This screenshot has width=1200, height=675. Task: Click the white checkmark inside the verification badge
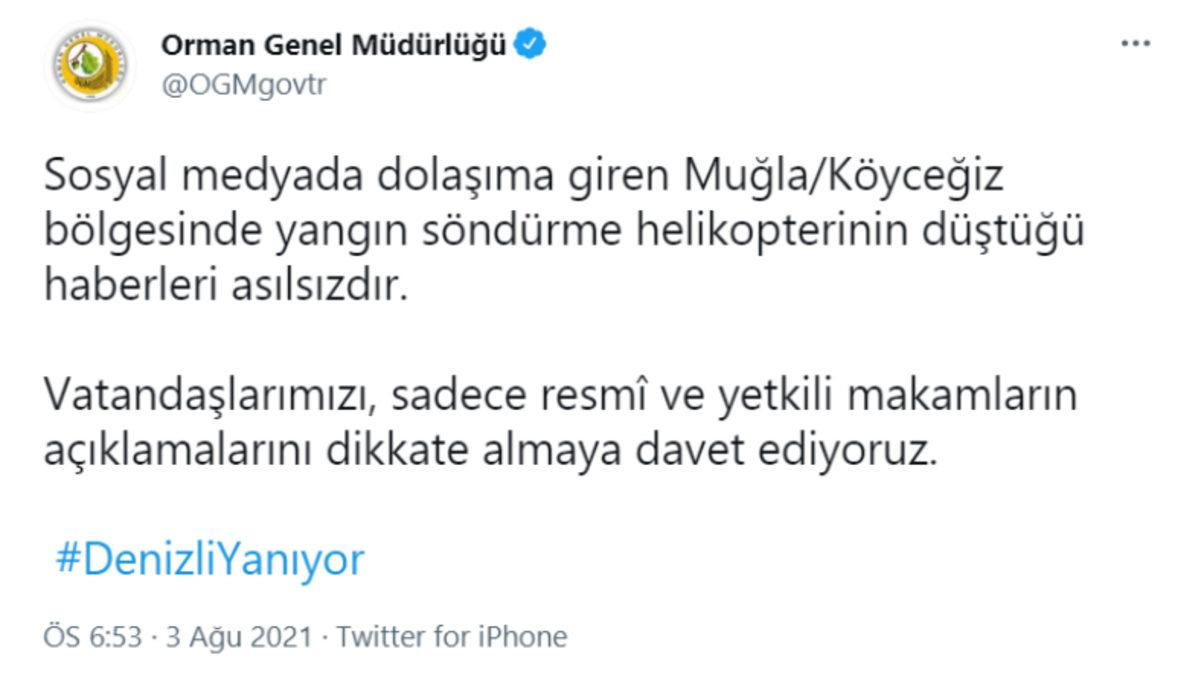pos(527,44)
